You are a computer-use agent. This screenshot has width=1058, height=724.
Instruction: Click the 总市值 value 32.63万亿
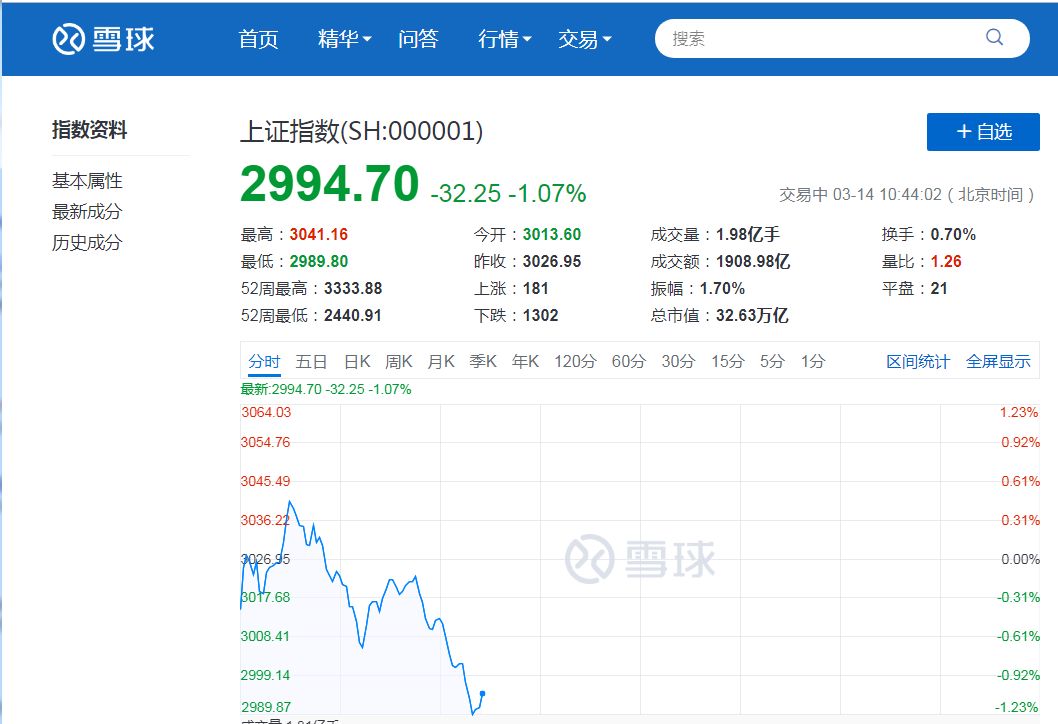coord(752,316)
